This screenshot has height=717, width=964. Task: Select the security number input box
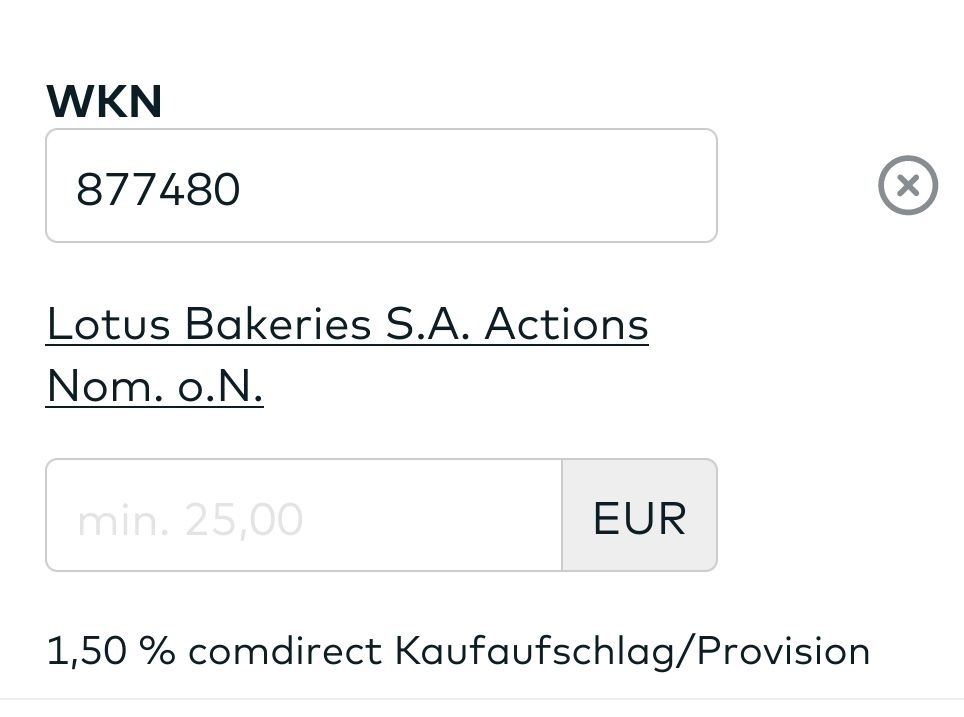[380, 186]
